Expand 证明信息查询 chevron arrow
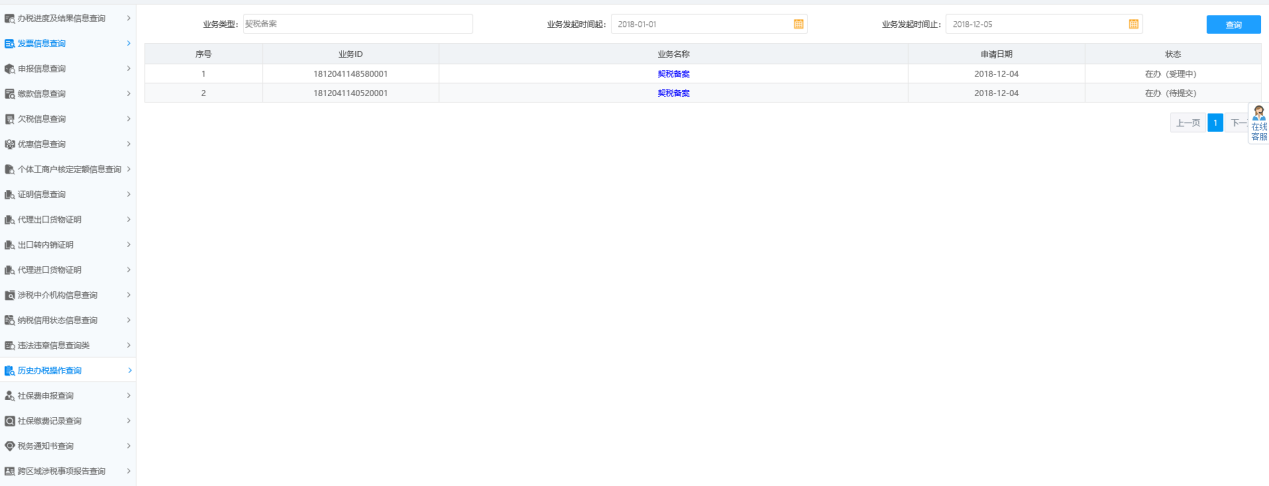Screen dimensions: 1269x486 pos(128,194)
